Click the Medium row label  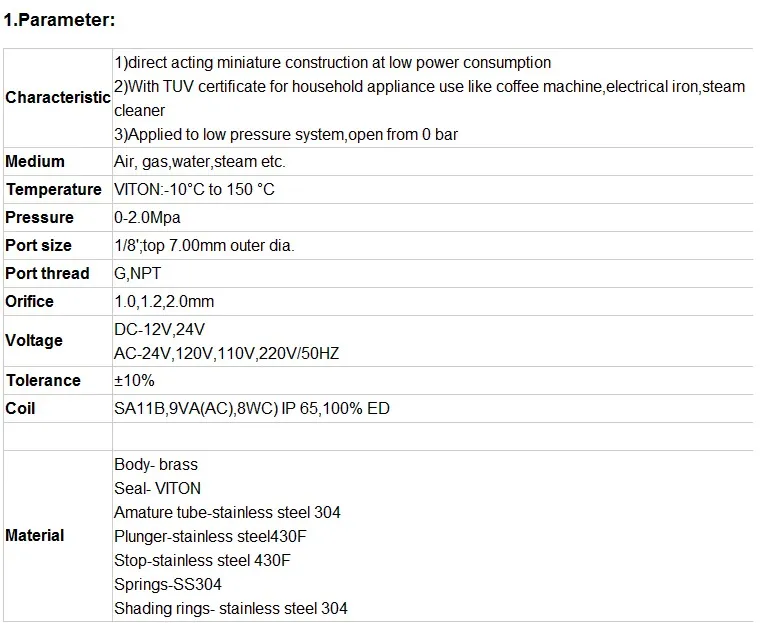point(35,162)
